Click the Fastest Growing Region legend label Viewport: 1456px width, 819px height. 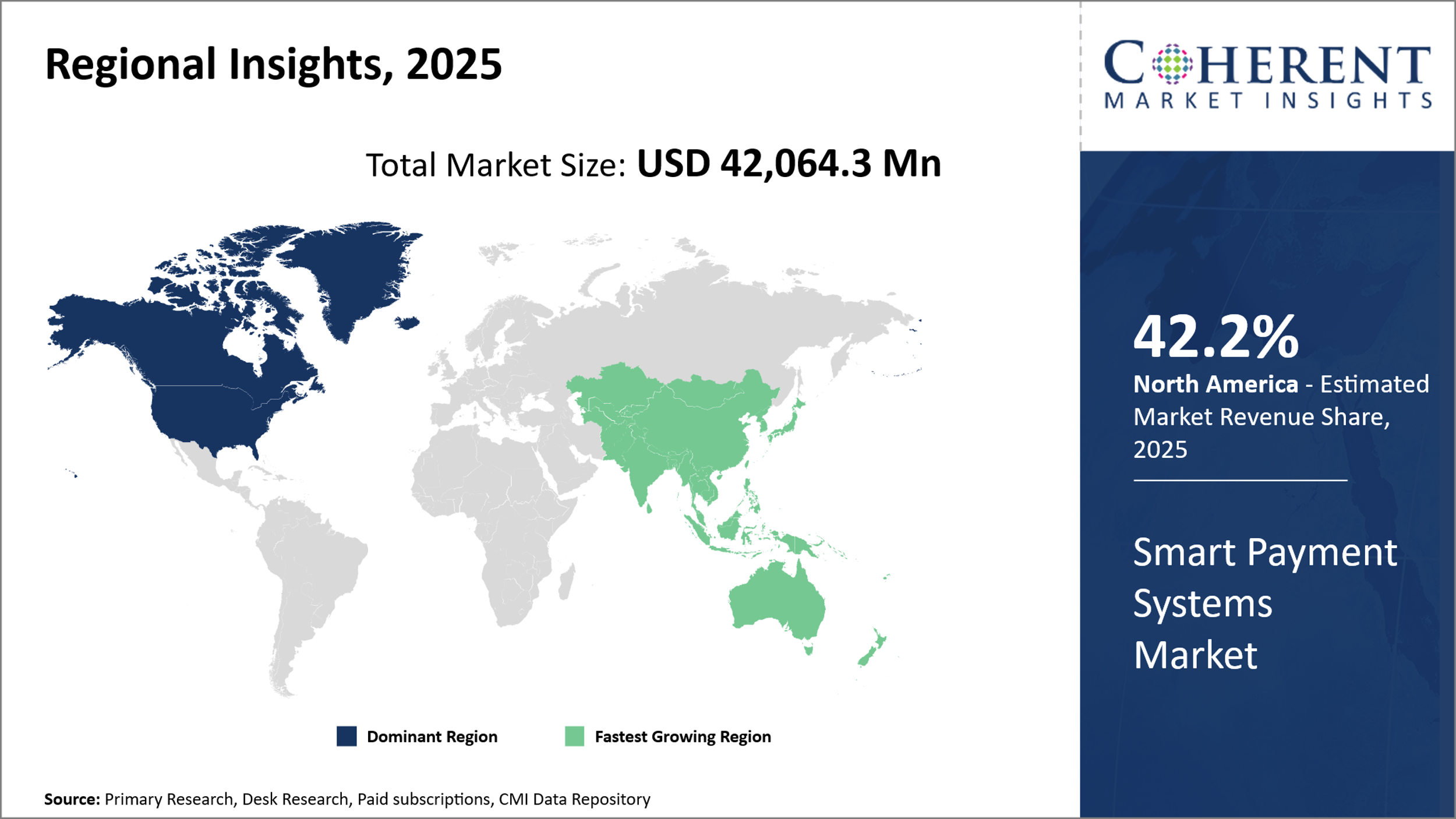[683, 737]
